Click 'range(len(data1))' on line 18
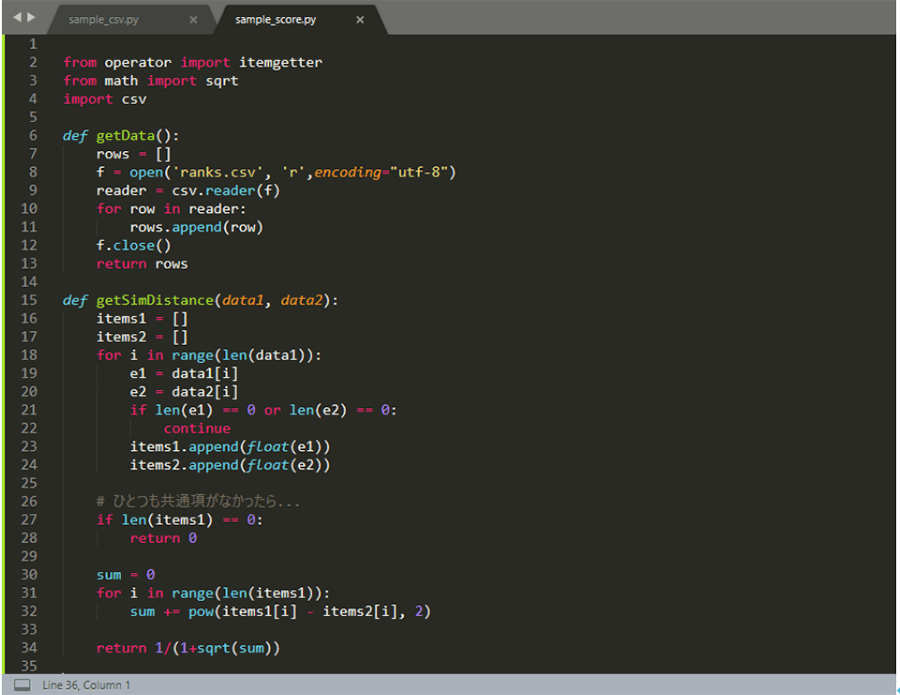This screenshot has width=900, height=695. [x=243, y=356]
